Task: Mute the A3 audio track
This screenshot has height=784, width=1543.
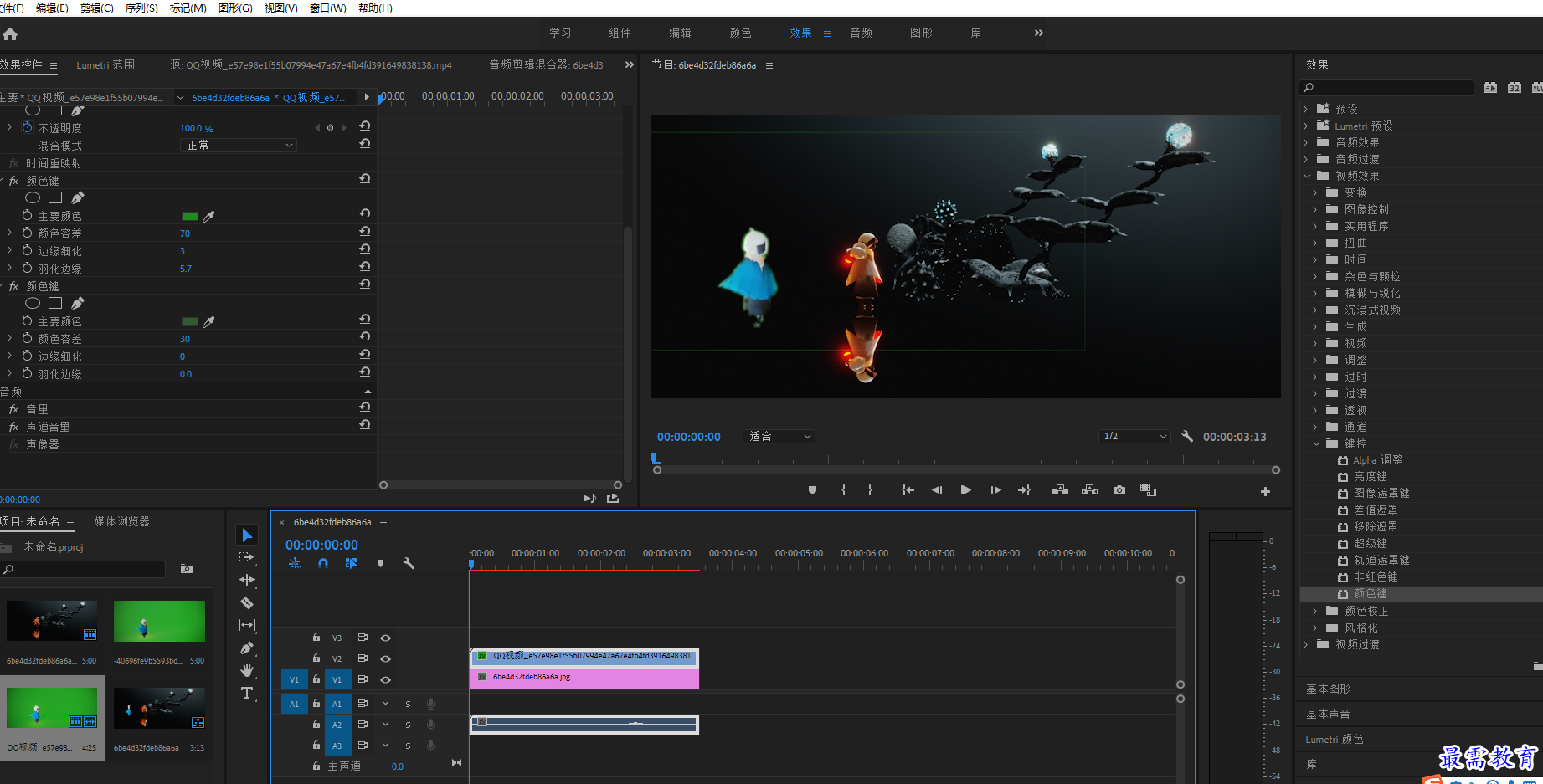Action: click(386, 746)
